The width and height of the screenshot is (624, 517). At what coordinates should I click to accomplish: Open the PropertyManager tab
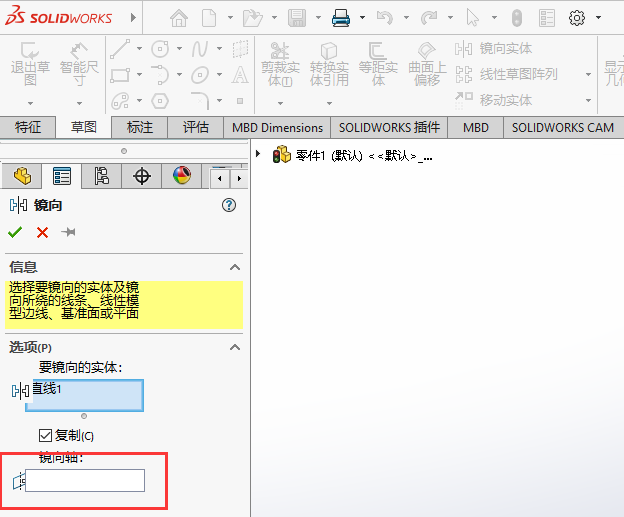tap(62, 176)
